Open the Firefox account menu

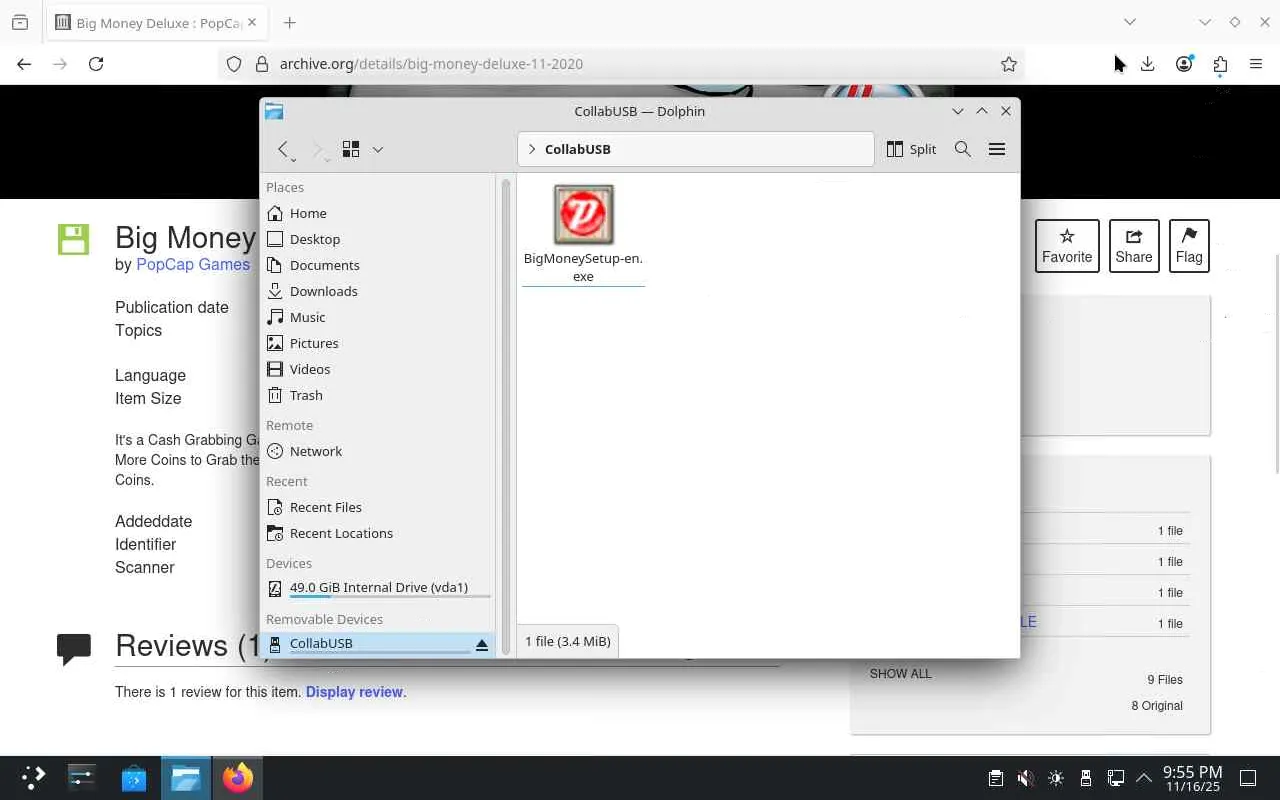[1184, 64]
